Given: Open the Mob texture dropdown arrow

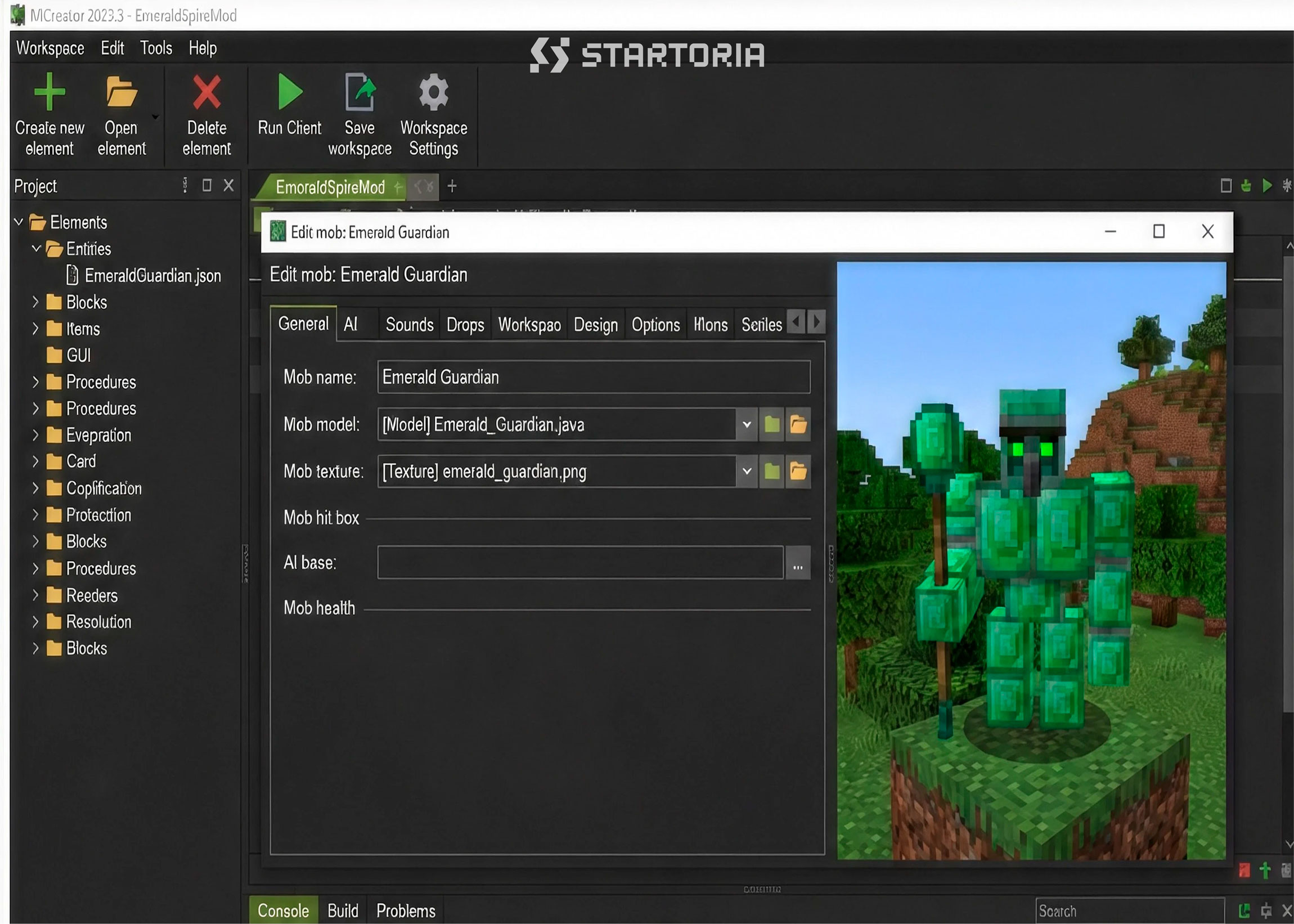Looking at the screenshot, I should point(747,471).
